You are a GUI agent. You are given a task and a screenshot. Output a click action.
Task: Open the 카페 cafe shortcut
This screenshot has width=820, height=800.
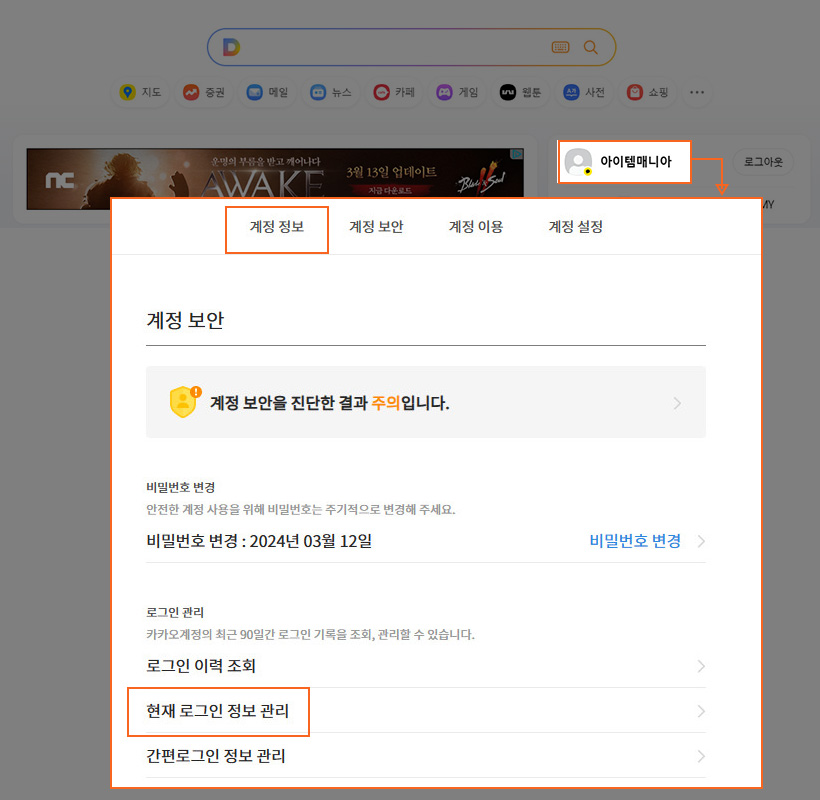point(393,92)
